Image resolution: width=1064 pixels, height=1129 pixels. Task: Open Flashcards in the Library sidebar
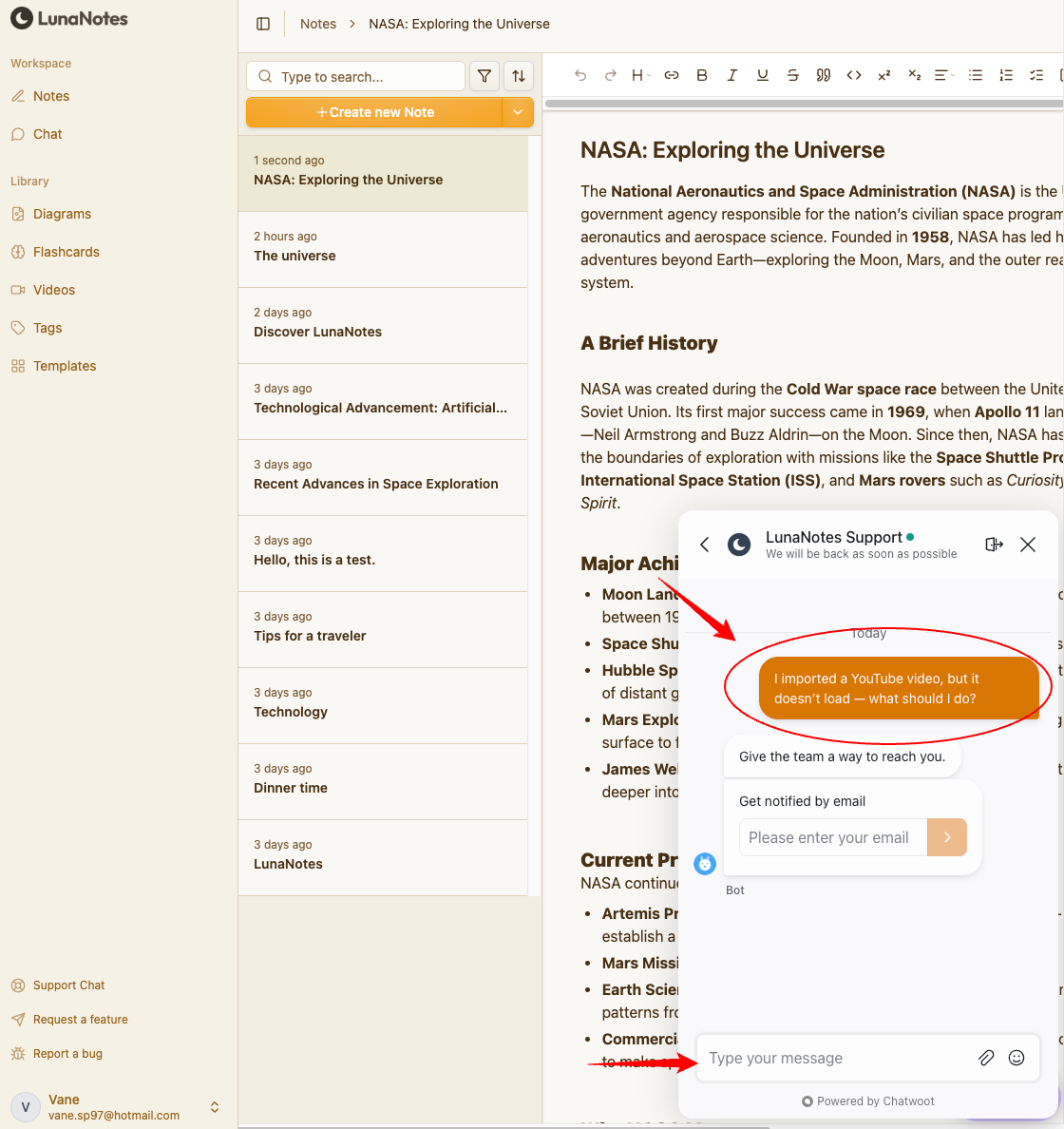66,252
